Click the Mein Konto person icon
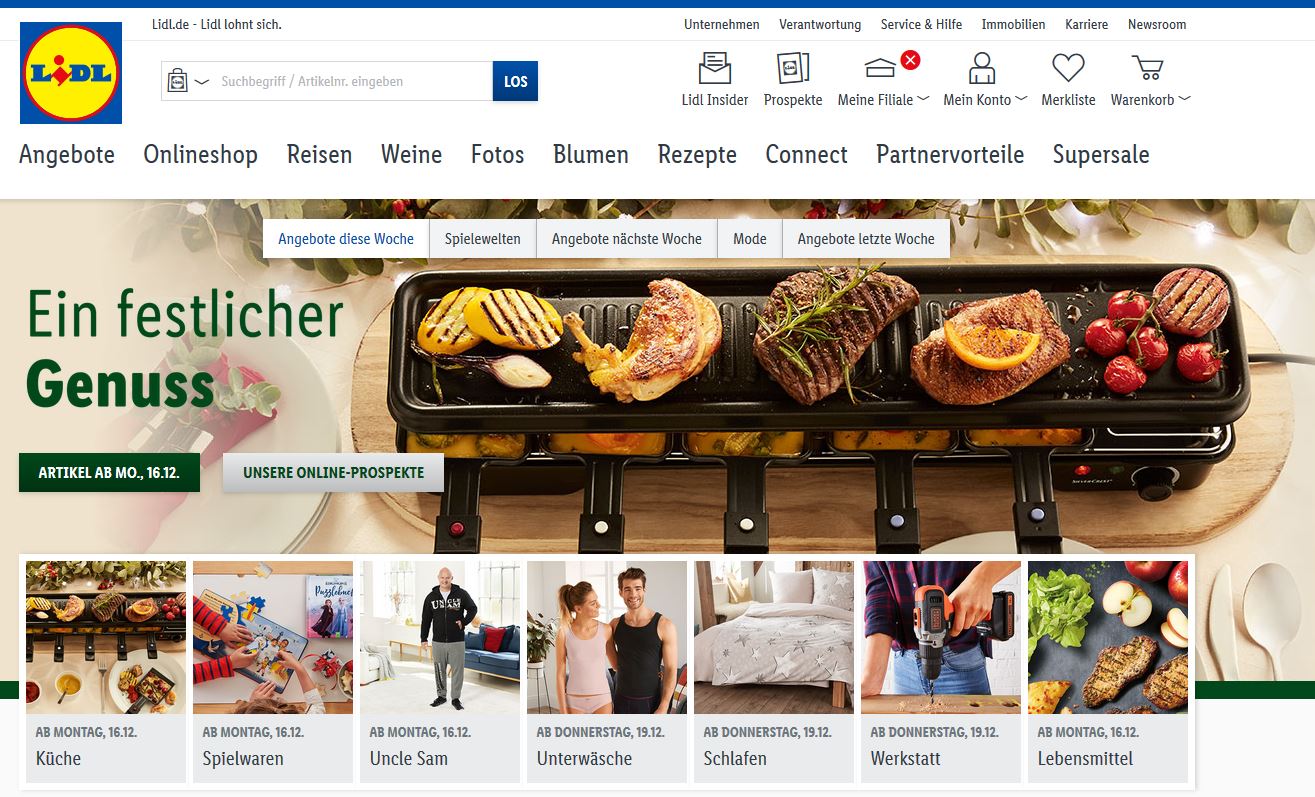This screenshot has height=797, width=1315. click(982, 69)
